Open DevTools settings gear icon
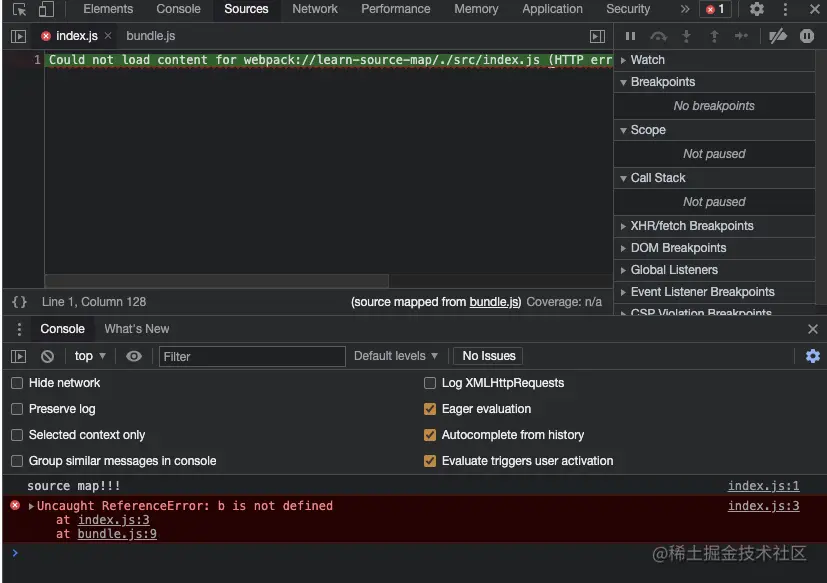Screen dimensions: 827x583 (x=757, y=9)
